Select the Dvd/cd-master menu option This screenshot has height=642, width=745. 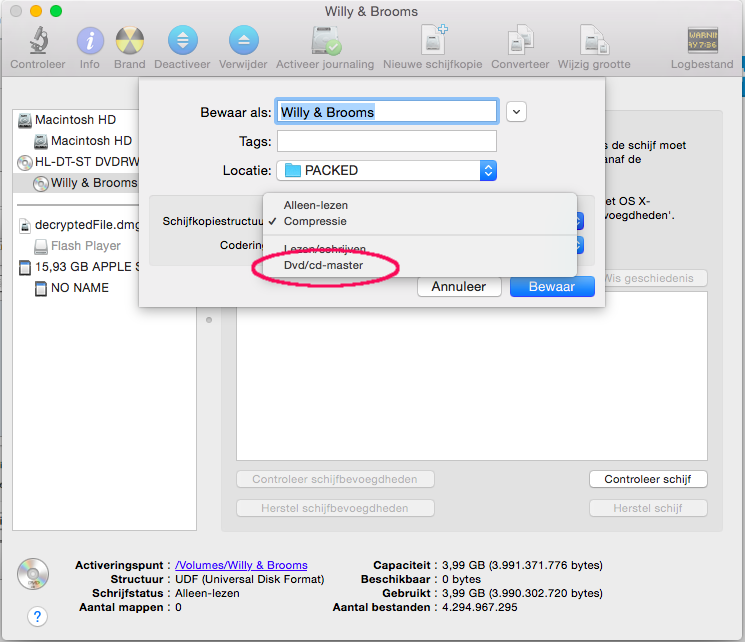point(323,265)
